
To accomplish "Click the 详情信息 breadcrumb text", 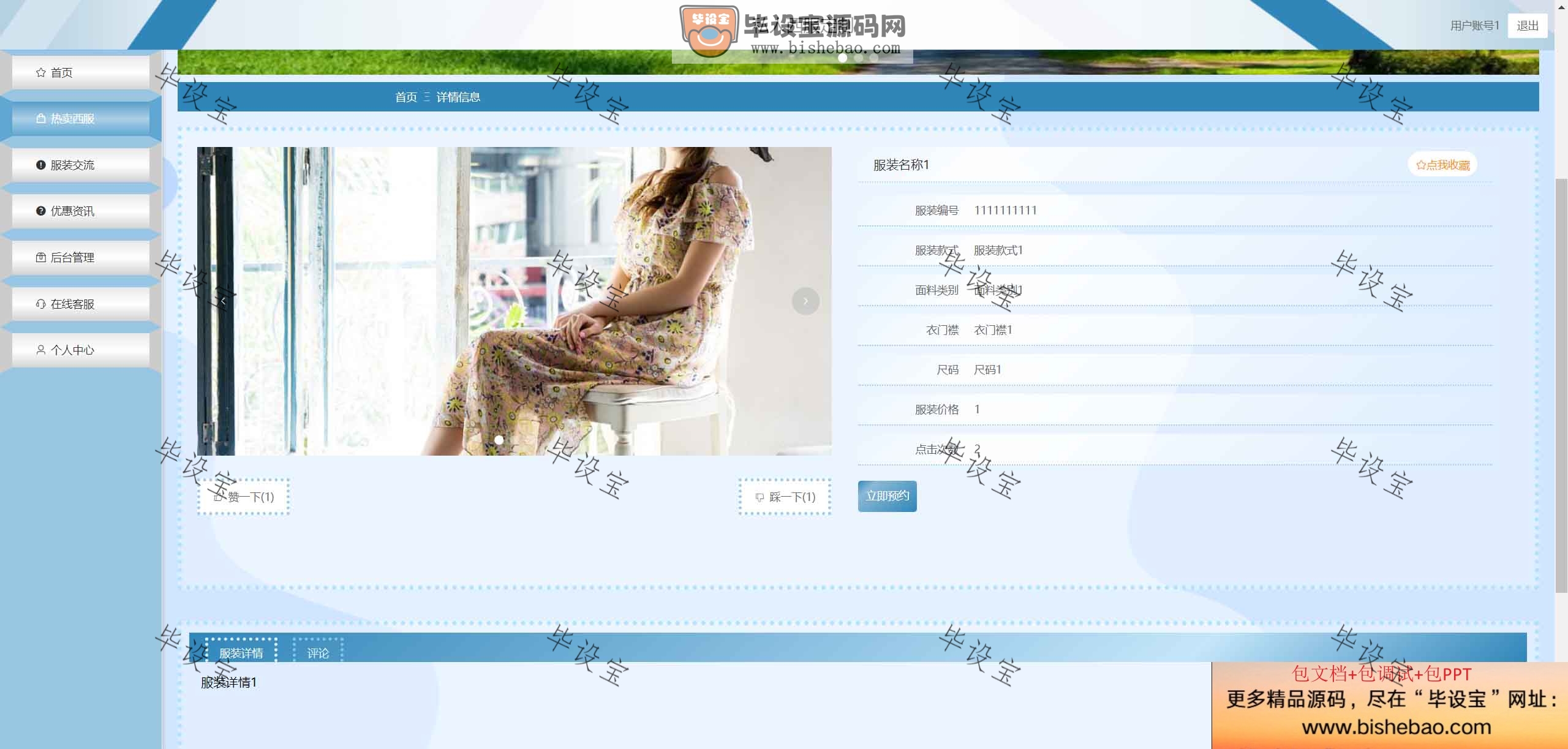I will click(458, 97).
